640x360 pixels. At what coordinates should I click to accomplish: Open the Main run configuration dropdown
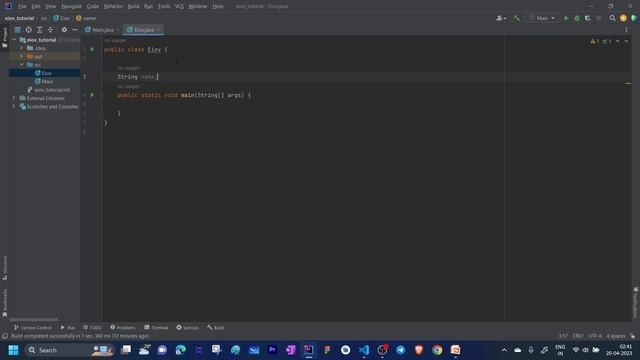coord(542,18)
